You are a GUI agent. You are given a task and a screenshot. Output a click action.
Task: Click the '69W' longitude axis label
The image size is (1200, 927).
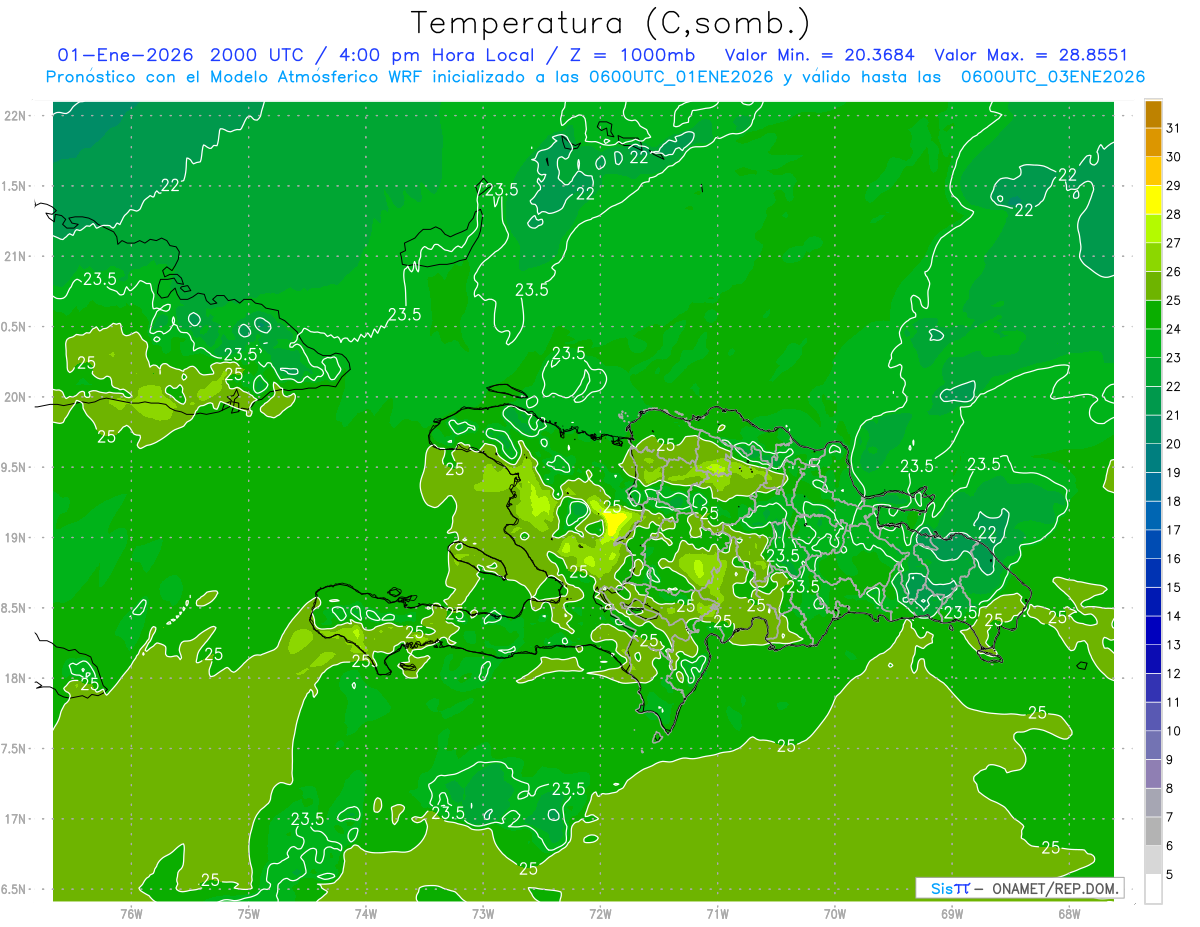(x=952, y=913)
